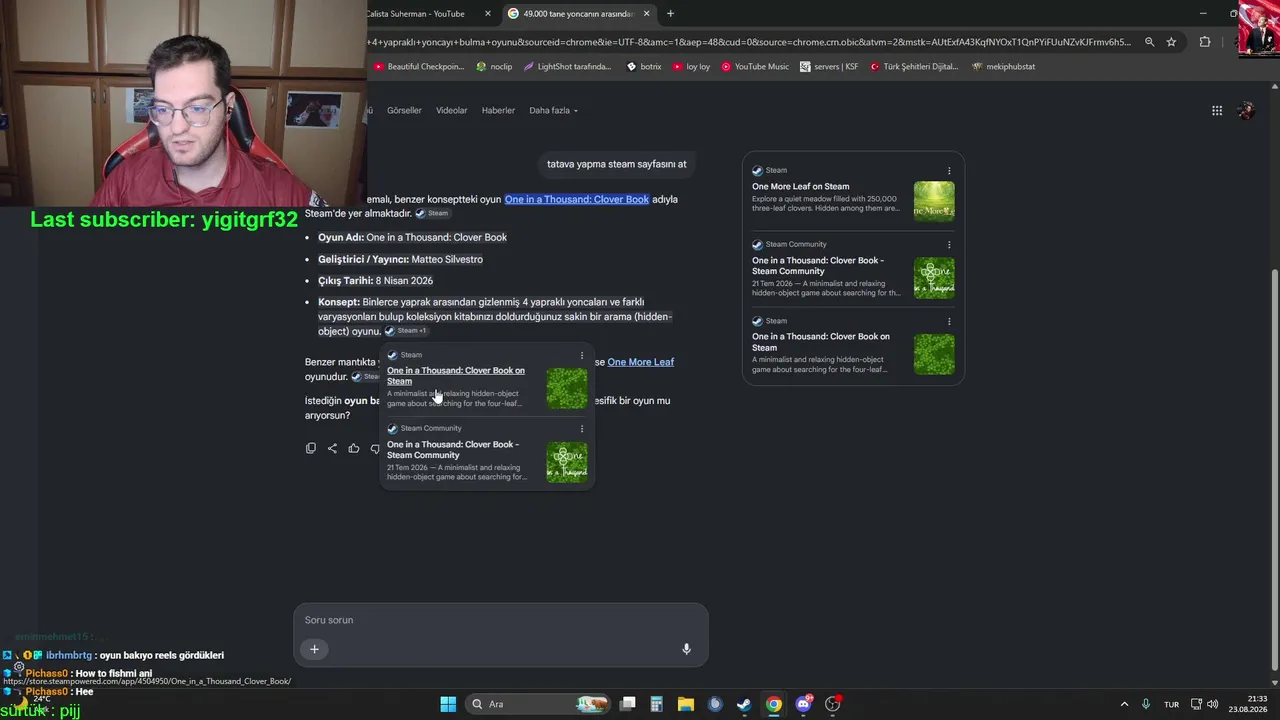This screenshot has width=1280, height=720.
Task: Click the Google account avatar
Action: 1246,111
